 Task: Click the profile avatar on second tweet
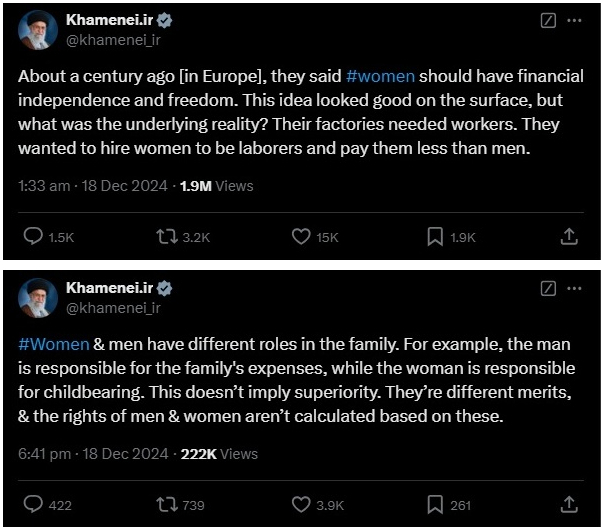pos(38,298)
